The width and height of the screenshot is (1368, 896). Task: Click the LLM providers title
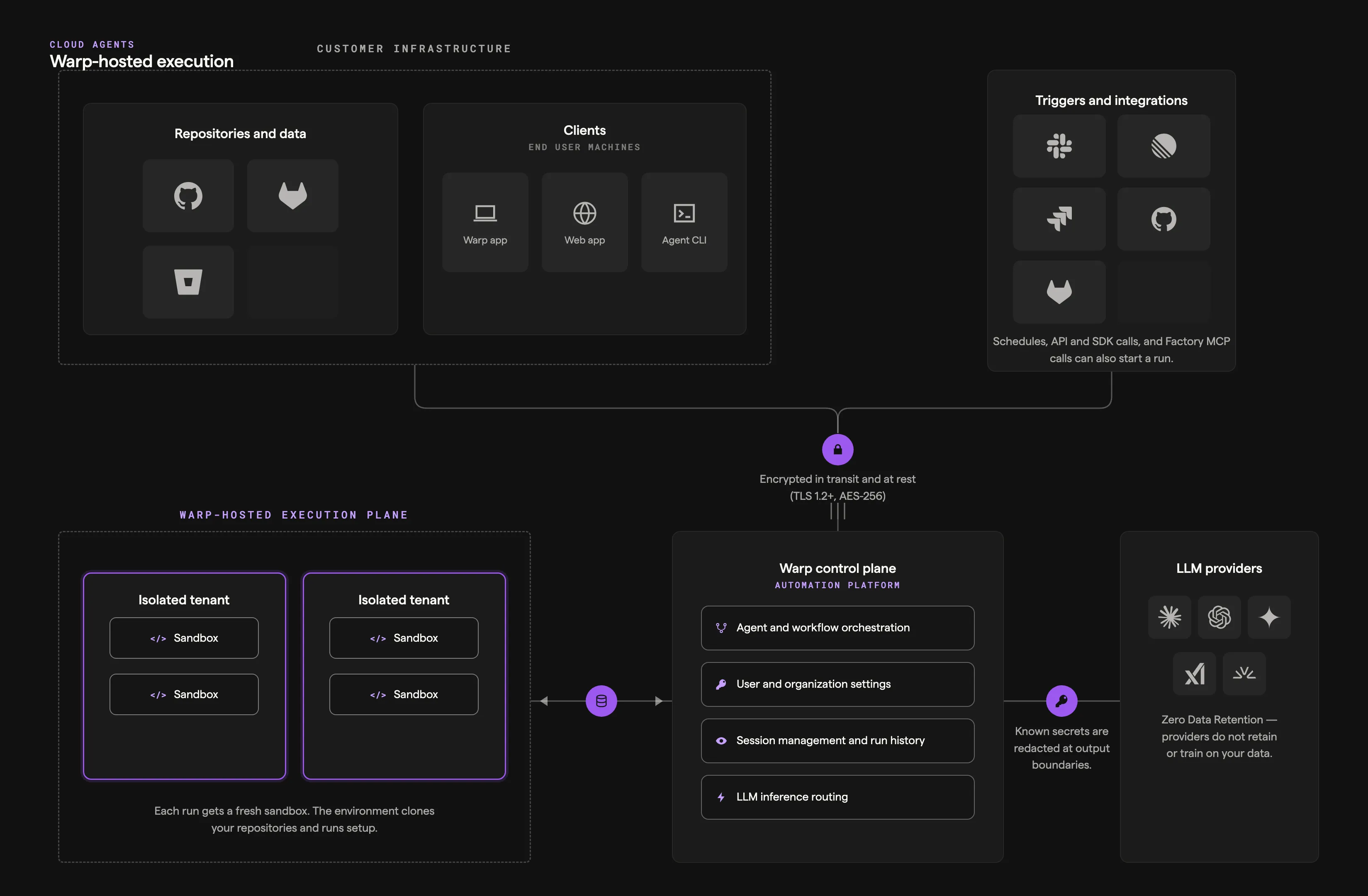pos(1219,568)
